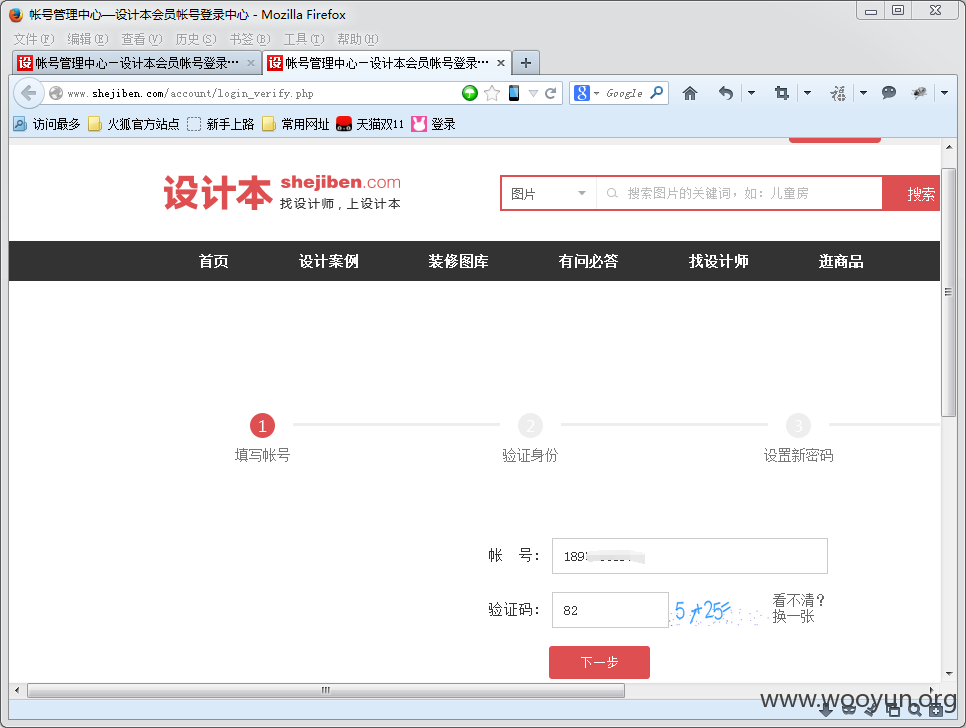Open 新手上路 bookmark

pyautogui.click(x=221, y=124)
